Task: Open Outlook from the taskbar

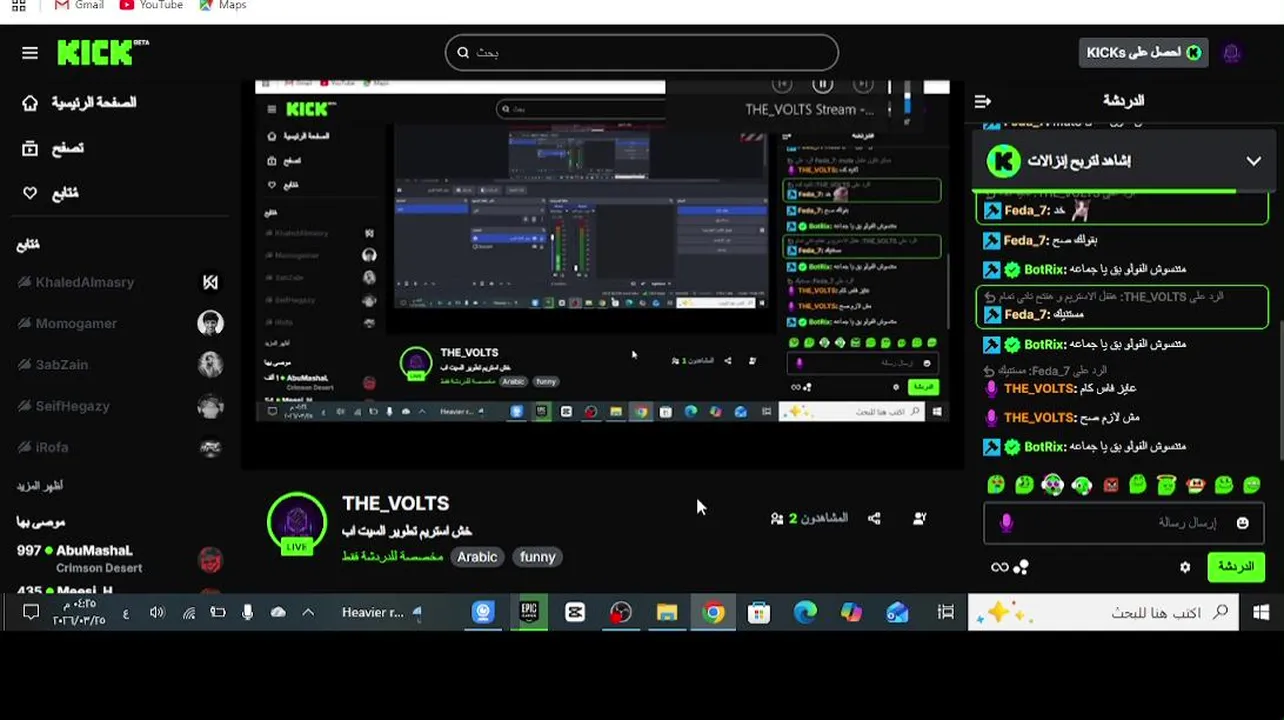Action: 897,612
